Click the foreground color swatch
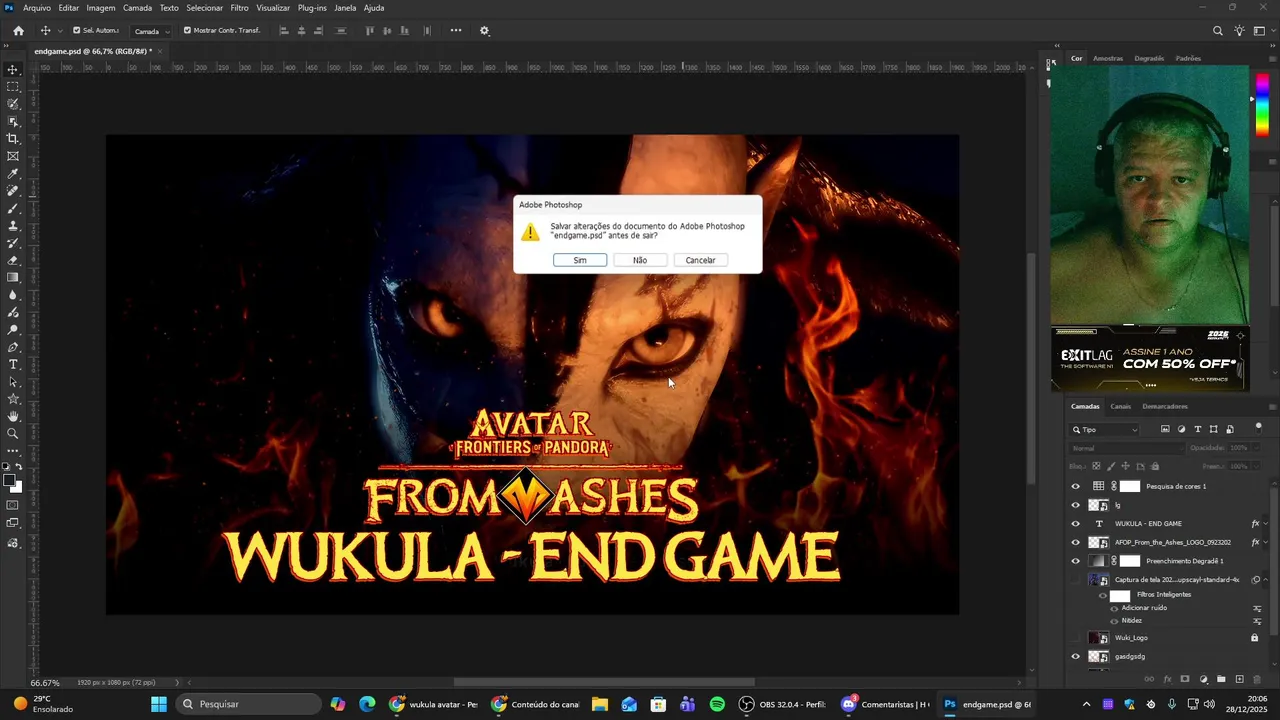 pos(10,481)
